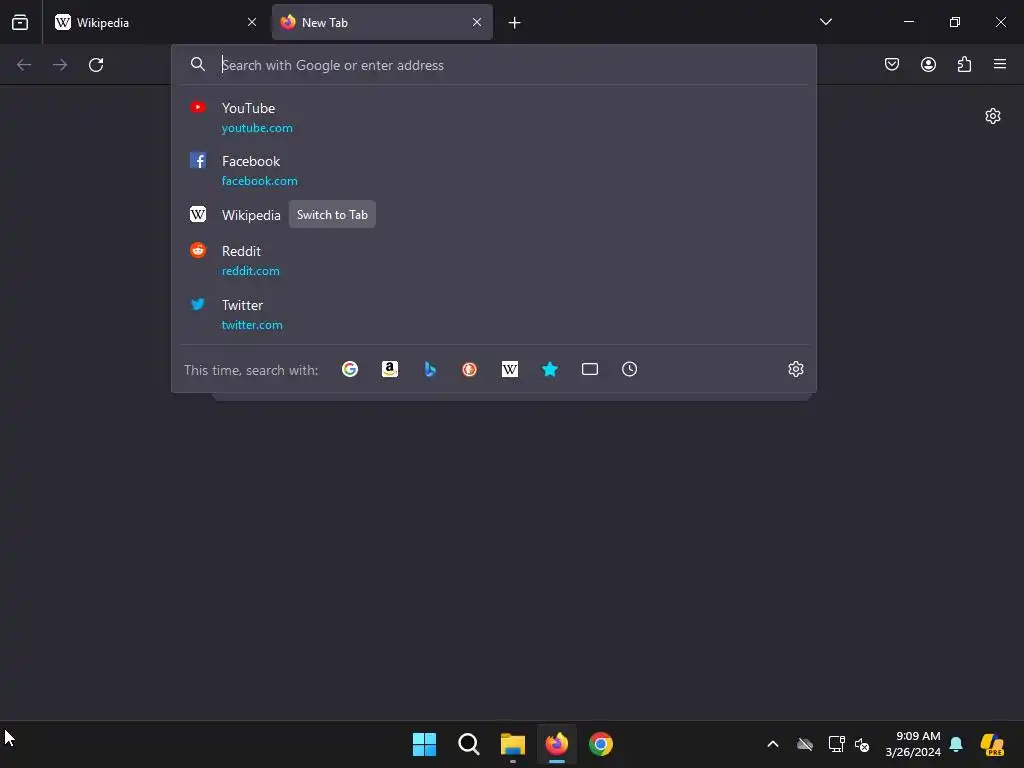1024x768 pixels.
Task: Search this time with DuckDuckGo
Action: pos(470,370)
